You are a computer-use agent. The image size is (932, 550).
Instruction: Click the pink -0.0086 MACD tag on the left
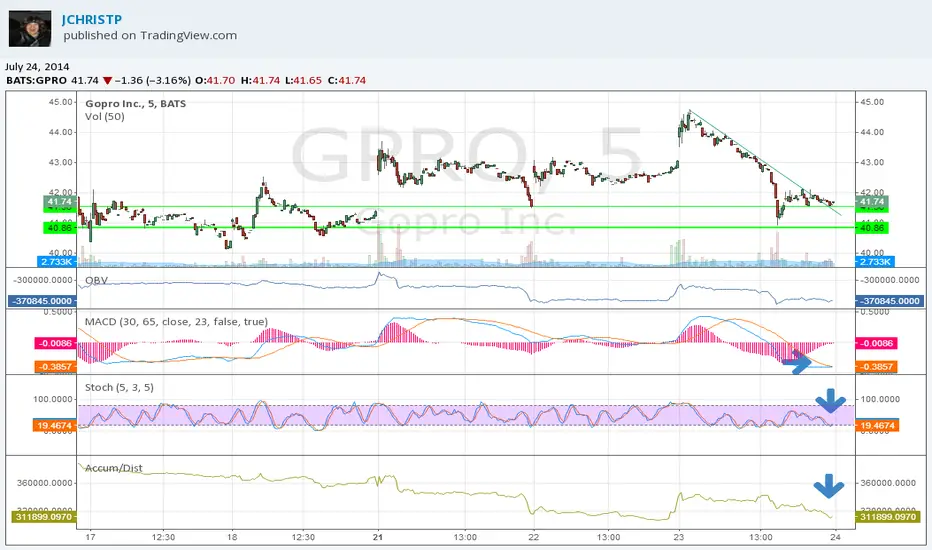coord(55,343)
